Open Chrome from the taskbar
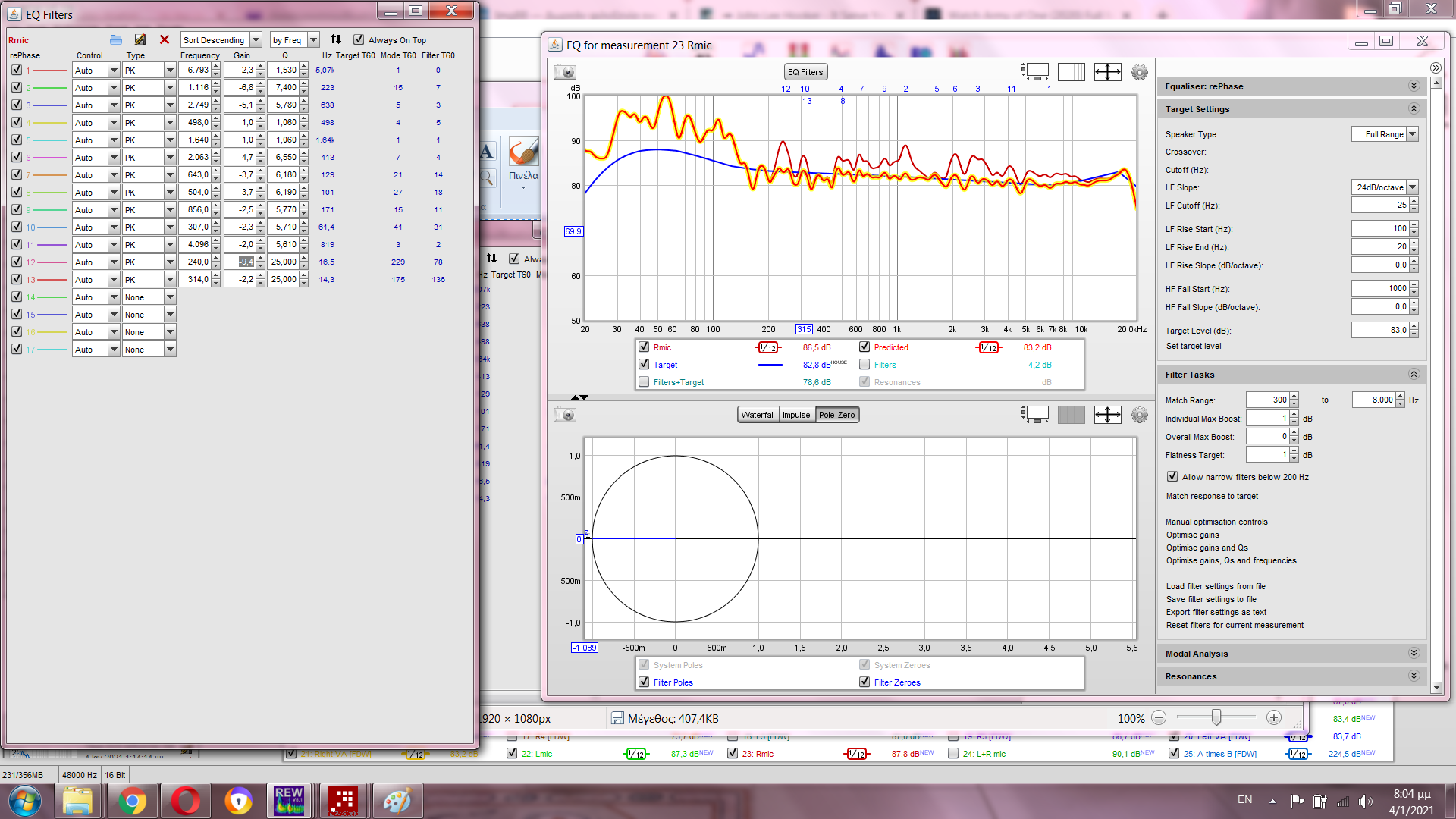This screenshot has width=1456, height=819. tap(132, 801)
